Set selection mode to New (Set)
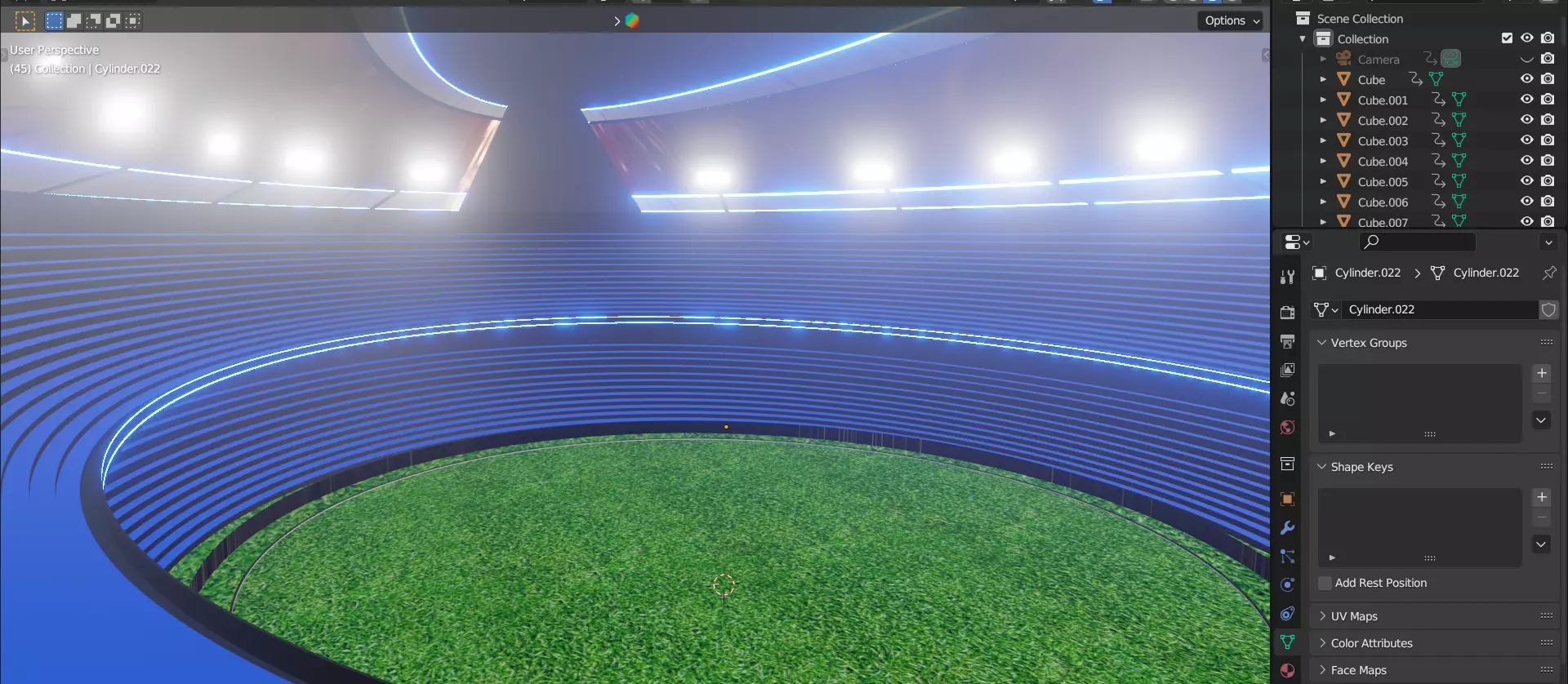Screen dimensions: 1568x684 point(54,21)
